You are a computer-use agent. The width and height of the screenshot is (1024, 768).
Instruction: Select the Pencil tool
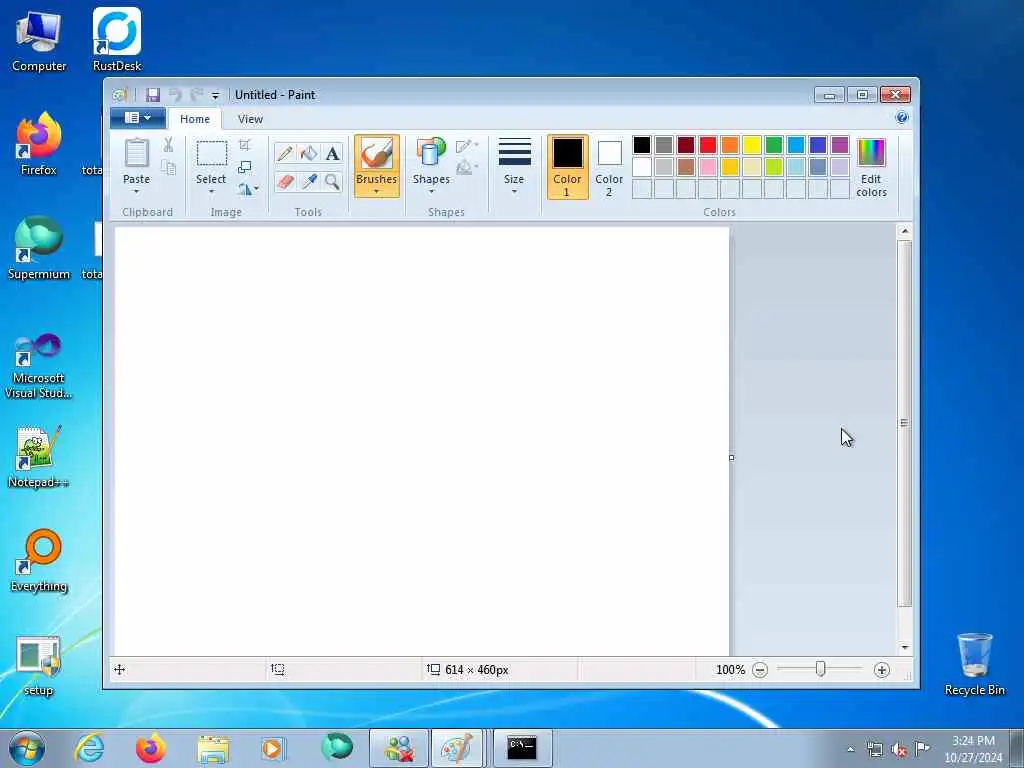[x=285, y=153]
